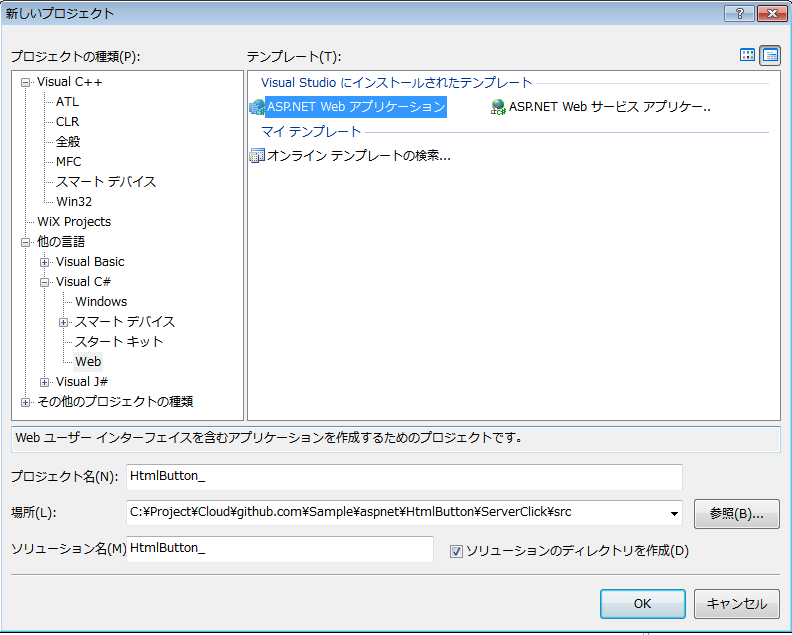Select 全般 under Visual C++
The height and width of the screenshot is (635, 792).
(68, 141)
